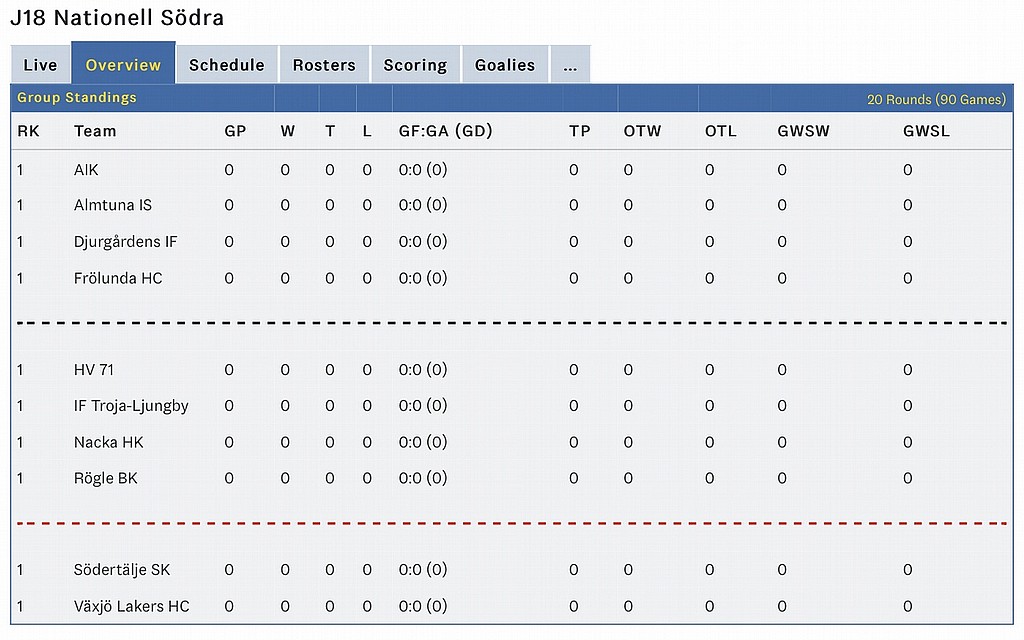The width and height of the screenshot is (1024, 640).
Task: Go to the Goalies tab
Action: coord(505,65)
